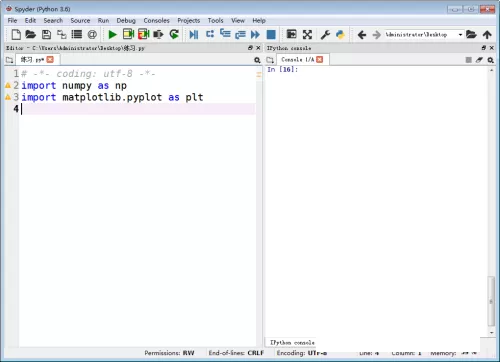Open the Help menu
The width and height of the screenshot is (500, 362).
(x=259, y=21)
